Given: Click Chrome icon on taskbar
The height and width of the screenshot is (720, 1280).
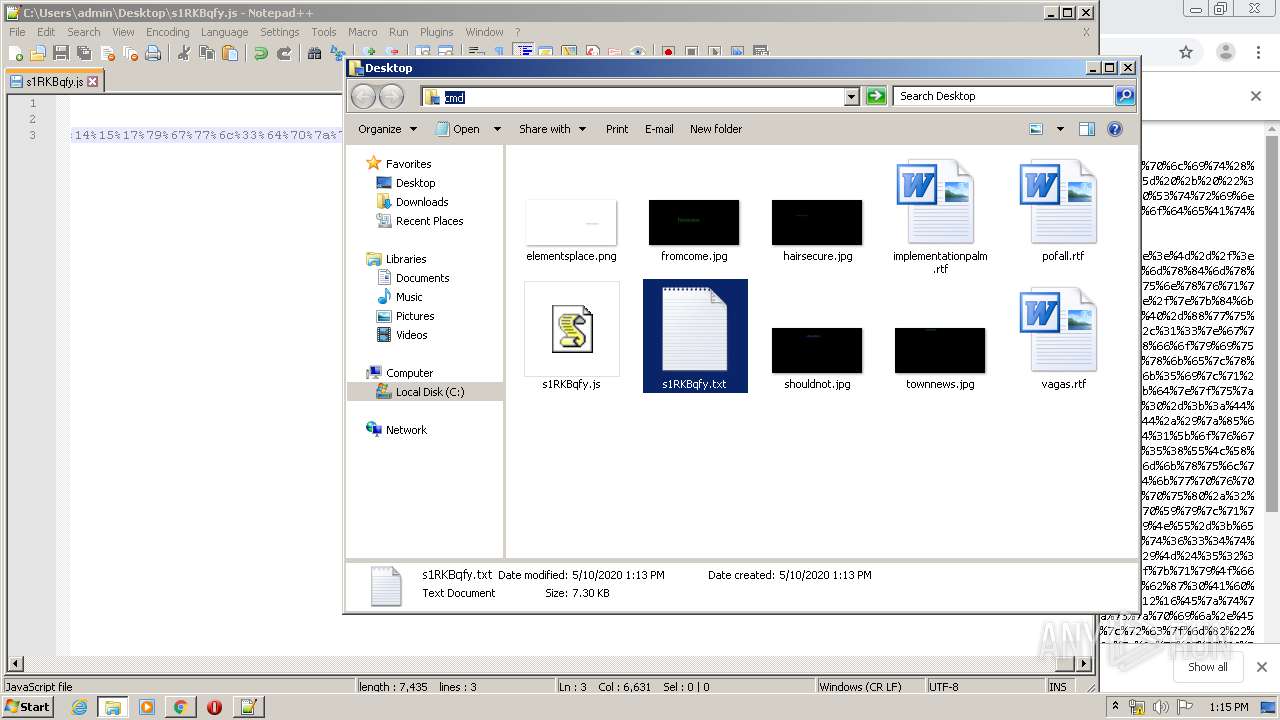Looking at the screenshot, I should [x=180, y=707].
